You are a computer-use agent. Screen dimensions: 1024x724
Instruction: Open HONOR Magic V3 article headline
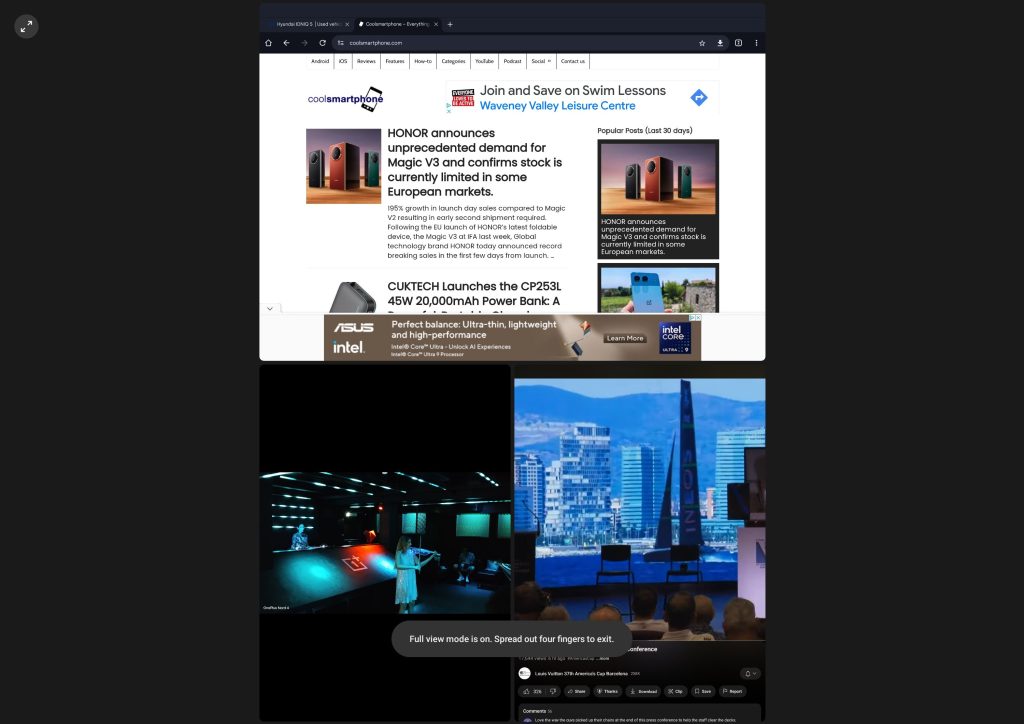click(475, 161)
